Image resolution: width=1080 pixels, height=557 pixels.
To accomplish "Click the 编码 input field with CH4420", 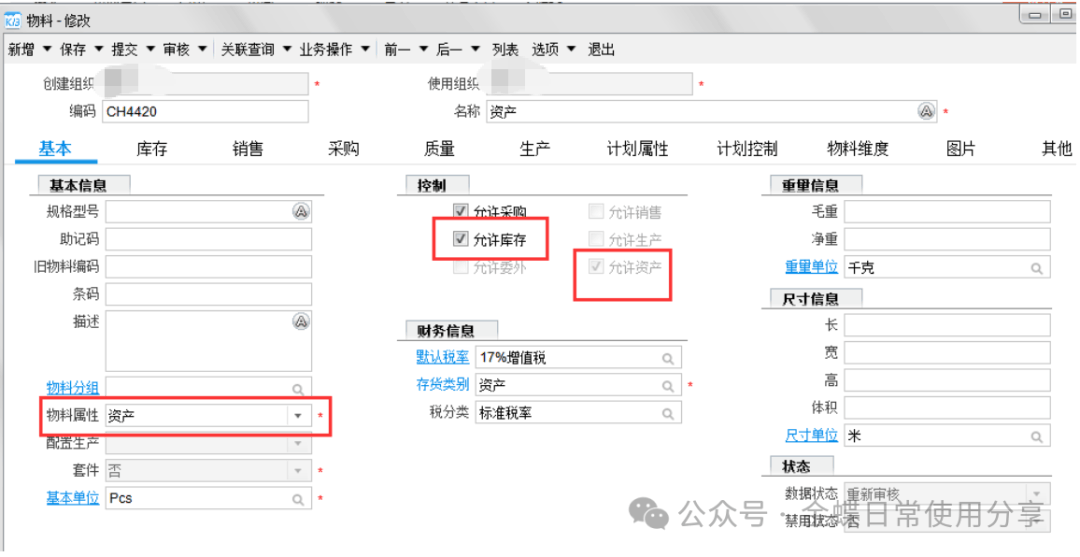I will pos(205,111).
